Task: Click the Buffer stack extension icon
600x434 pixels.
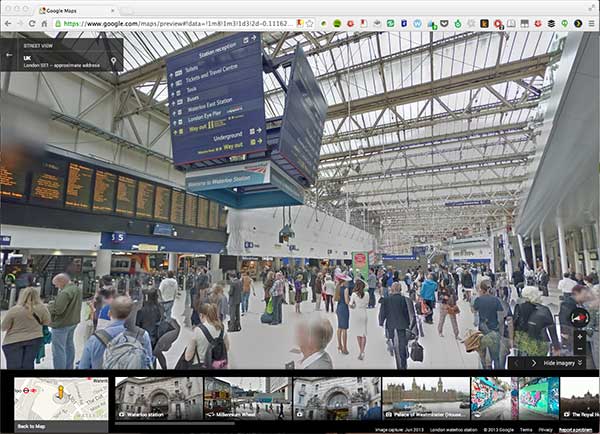Action: [x=551, y=24]
